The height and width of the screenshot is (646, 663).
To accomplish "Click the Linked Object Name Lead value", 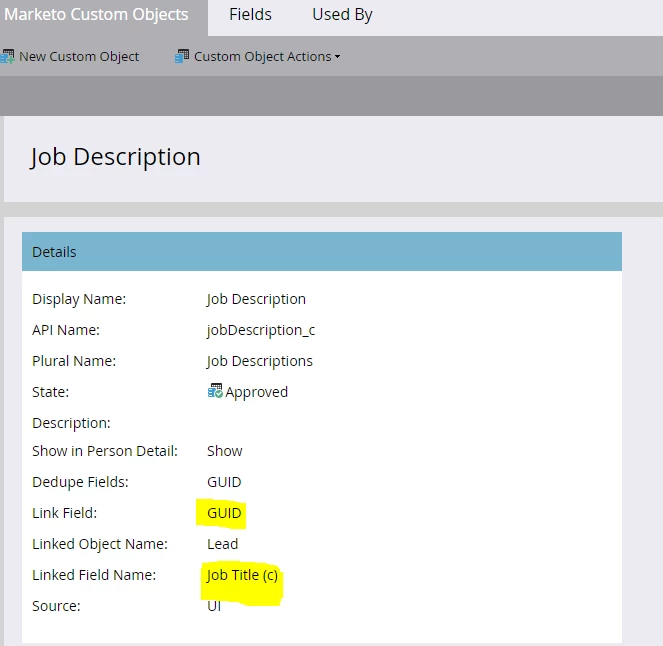I will click(x=222, y=544).
